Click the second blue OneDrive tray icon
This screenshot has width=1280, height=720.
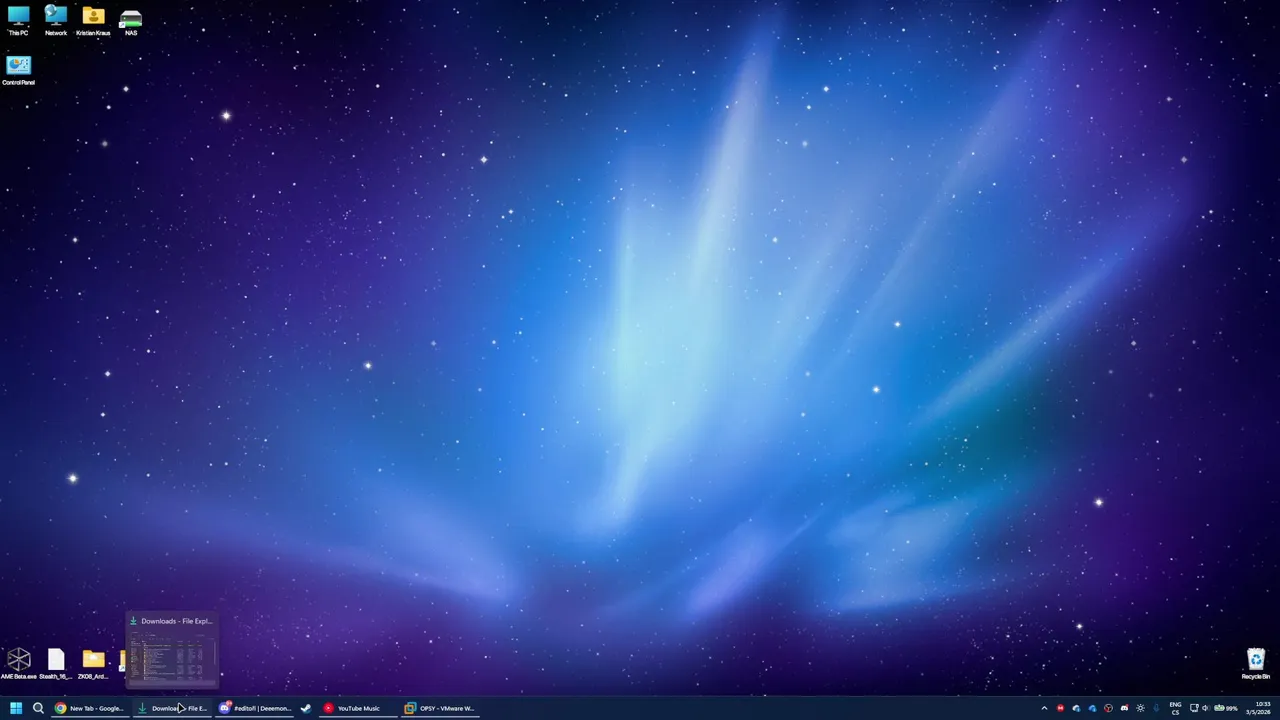1092,708
